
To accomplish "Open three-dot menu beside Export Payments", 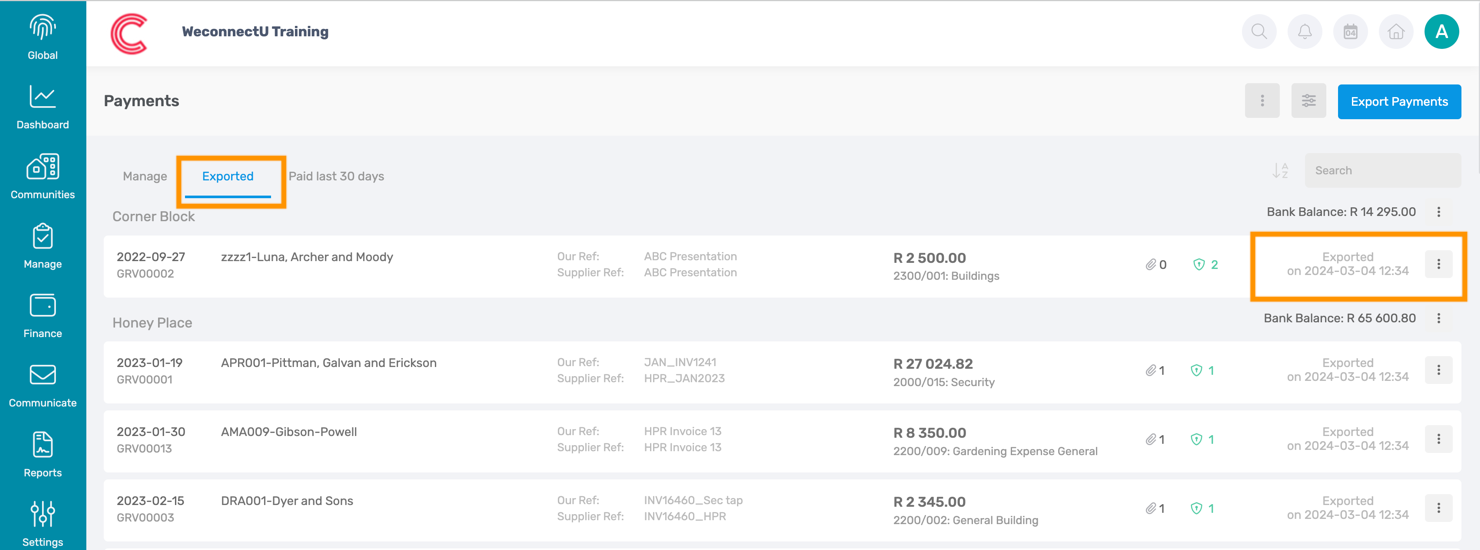I will [1262, 101].
